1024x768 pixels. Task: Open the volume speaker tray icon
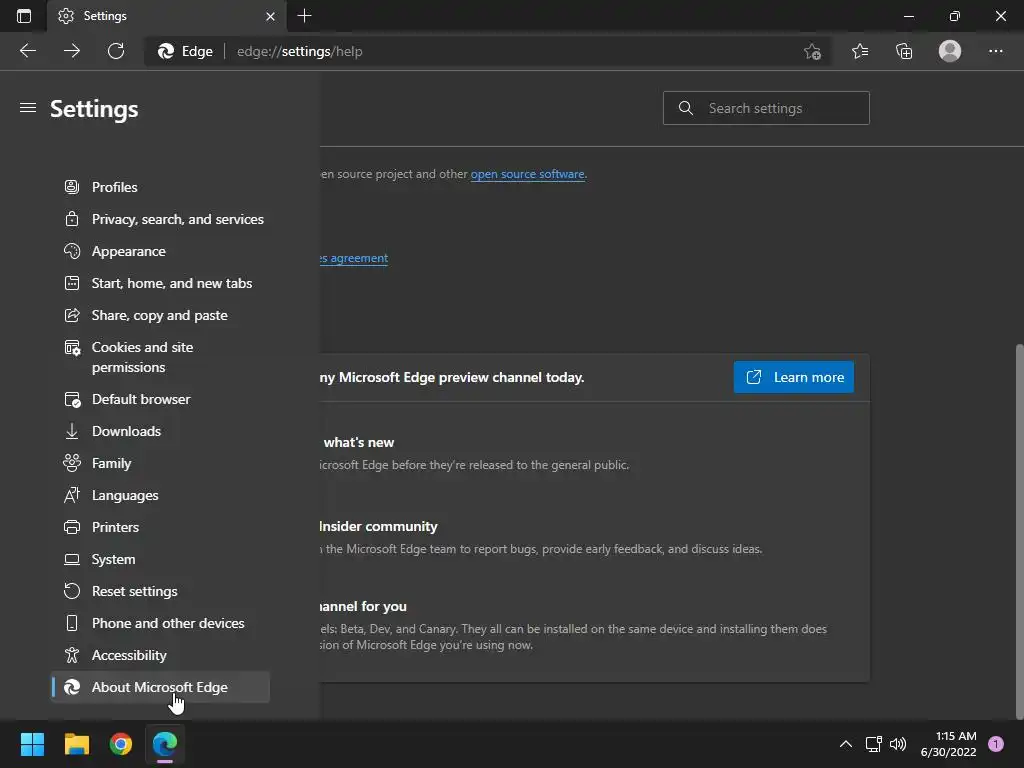(899, 744)
